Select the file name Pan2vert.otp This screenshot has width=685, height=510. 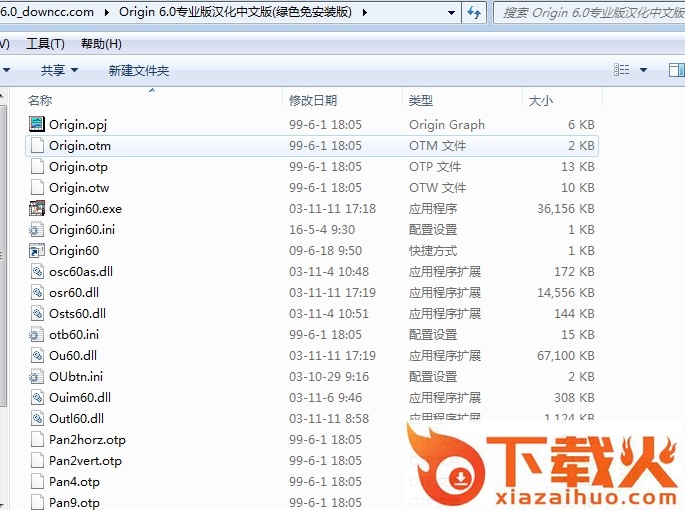[x=86, y=460]
